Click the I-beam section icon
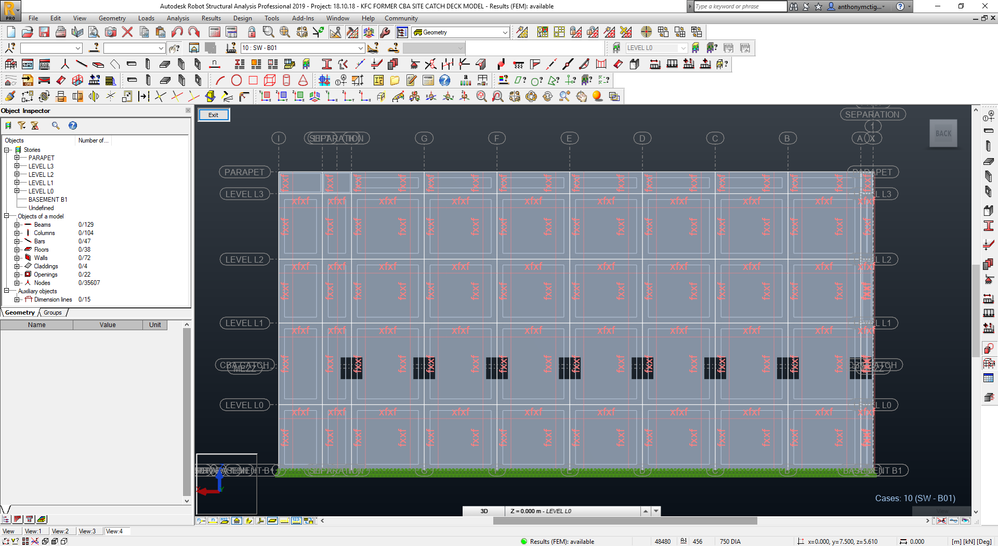This screenshot has width=998, height=546. tap(327, 64)
